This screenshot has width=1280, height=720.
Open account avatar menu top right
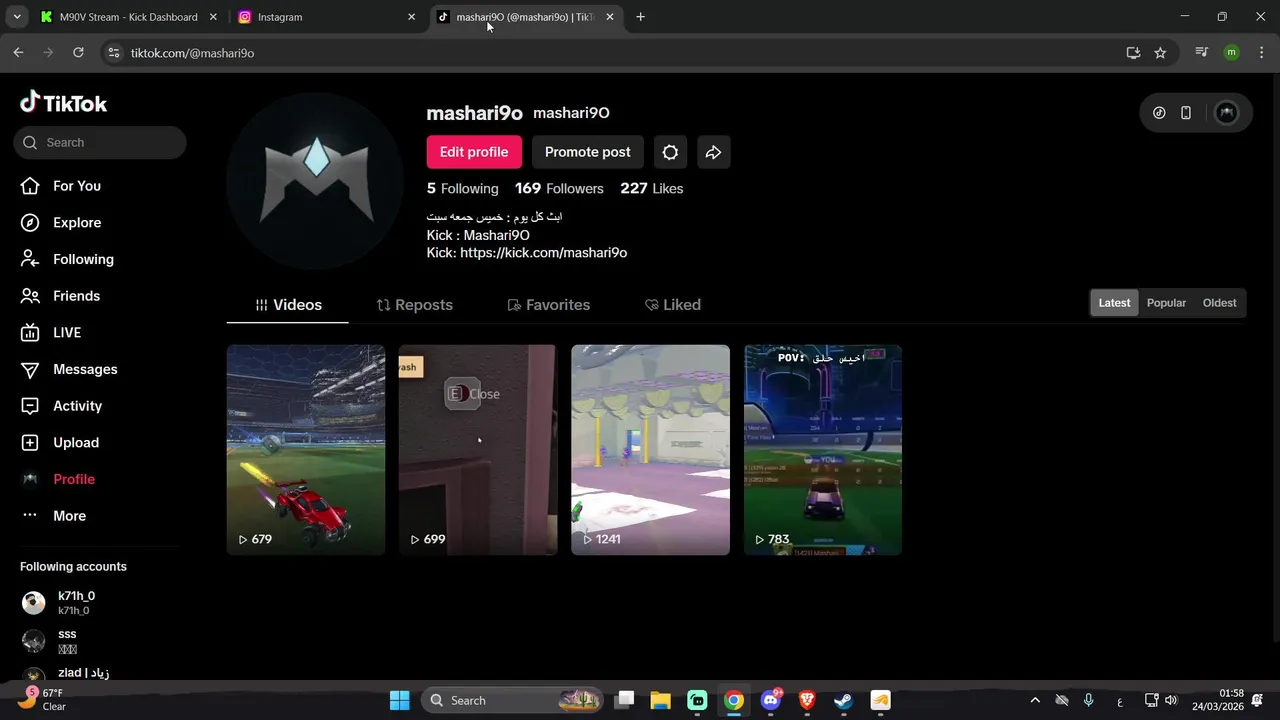[1226, 113]
